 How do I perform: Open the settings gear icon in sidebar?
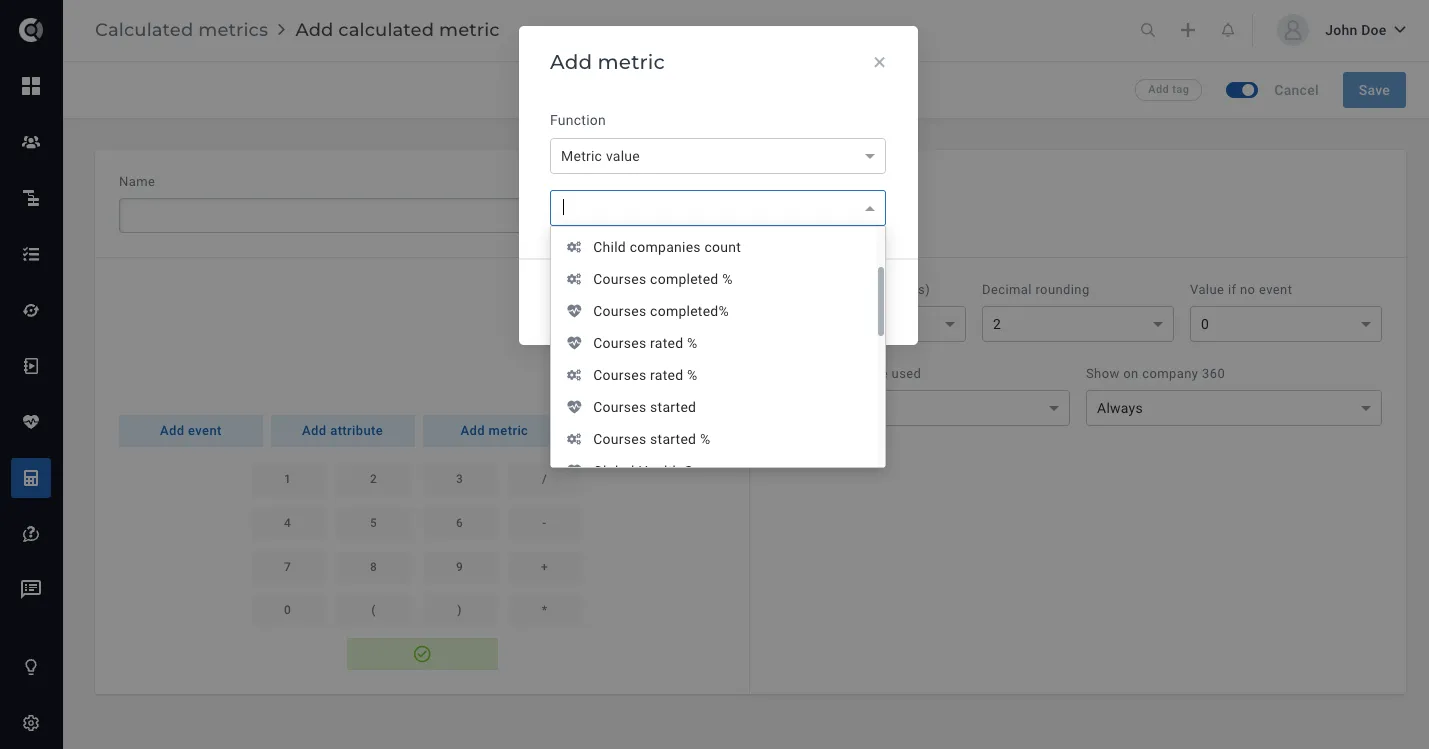click(x=31, y=723)
